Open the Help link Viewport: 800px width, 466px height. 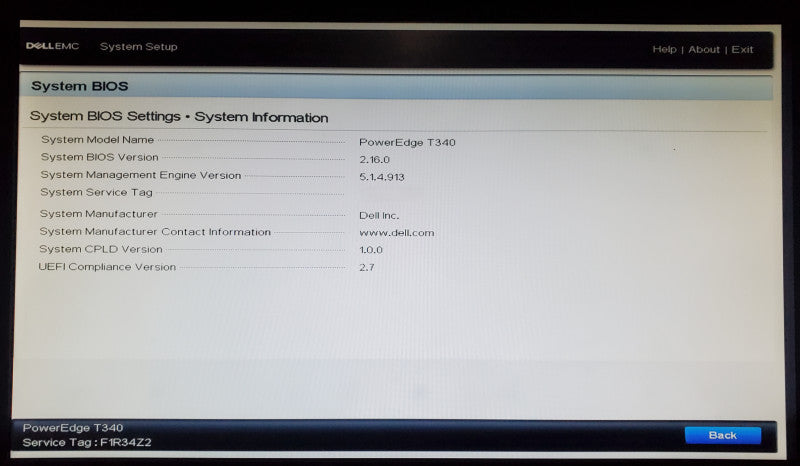(x=664, y=50)
